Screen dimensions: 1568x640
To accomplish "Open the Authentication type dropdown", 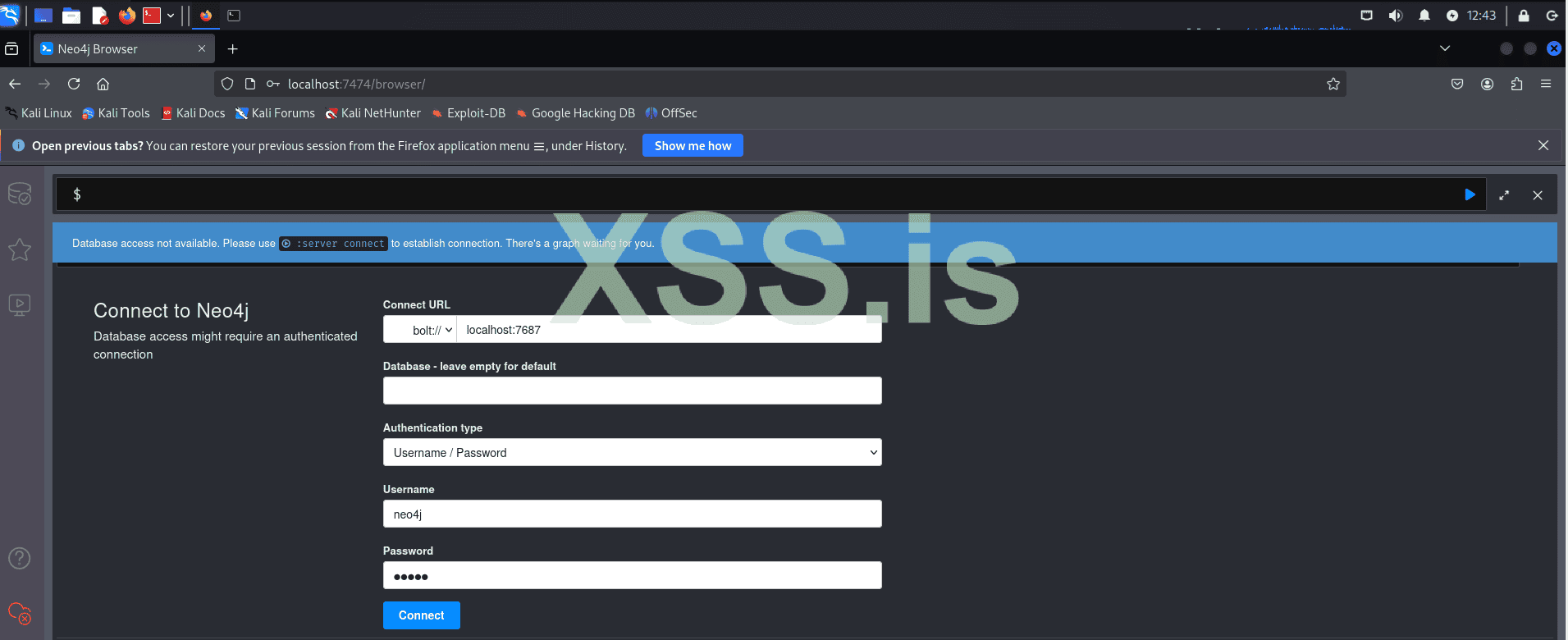I will pos(633,452).
